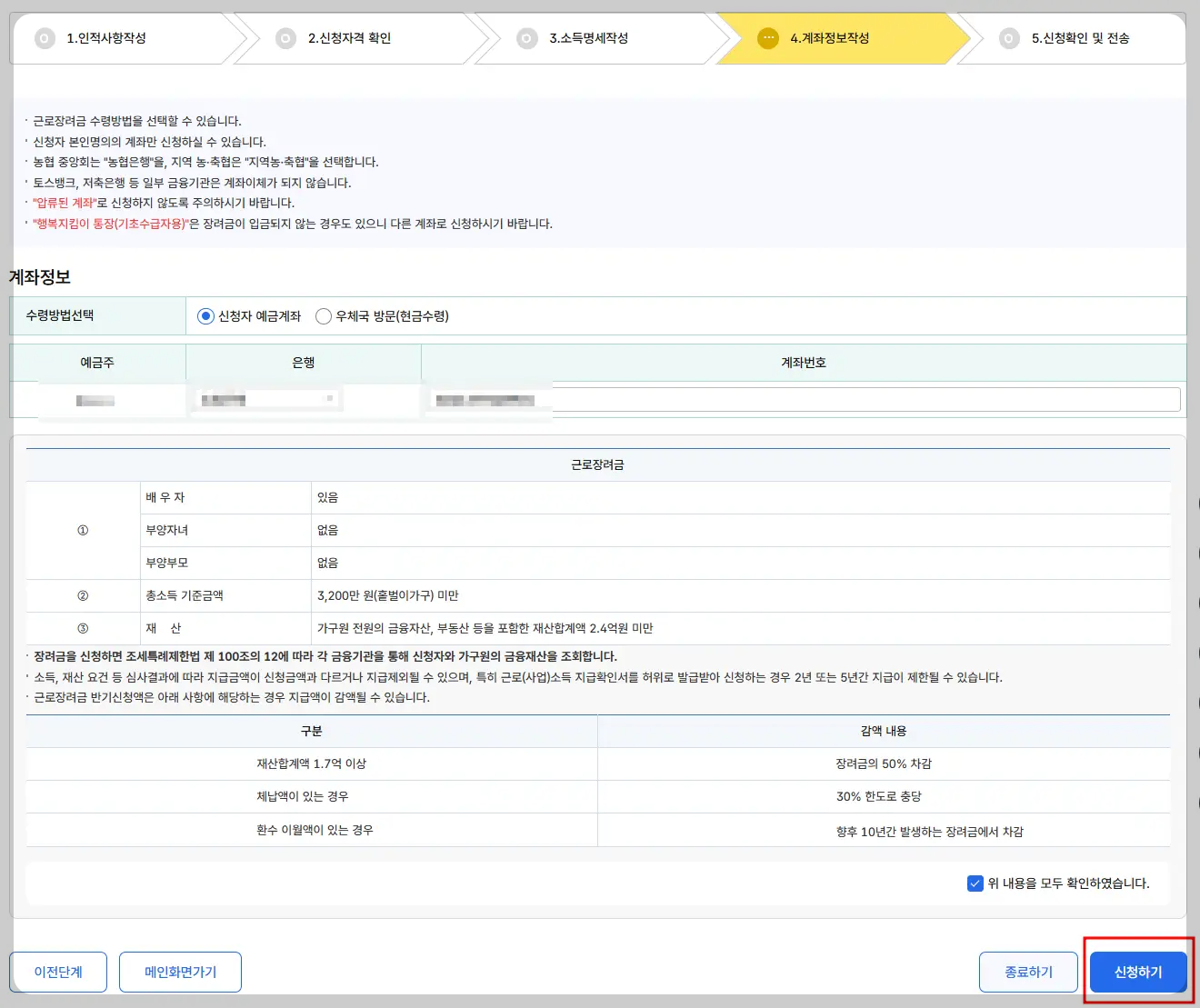Image resolution: width=1200 pixels, height=1008 pixels.
Task: Click inside the 계좌번호 account number field
Action: (864, 398)
